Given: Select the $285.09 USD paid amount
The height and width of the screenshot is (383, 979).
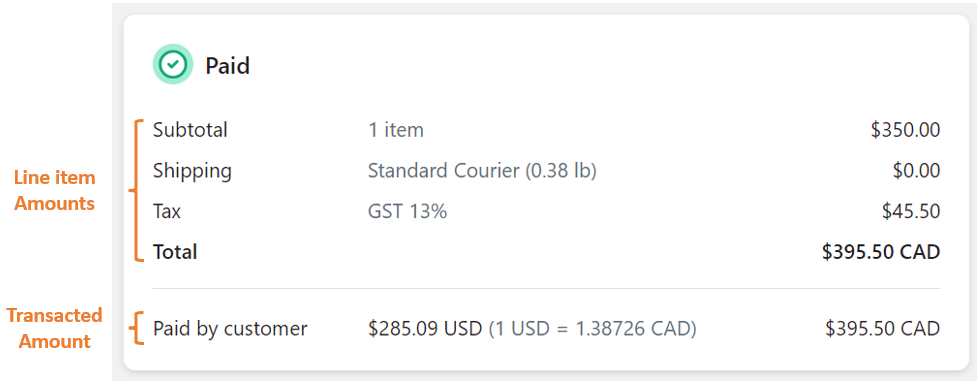Looking at the screenshot, I should tap(425, 329).
